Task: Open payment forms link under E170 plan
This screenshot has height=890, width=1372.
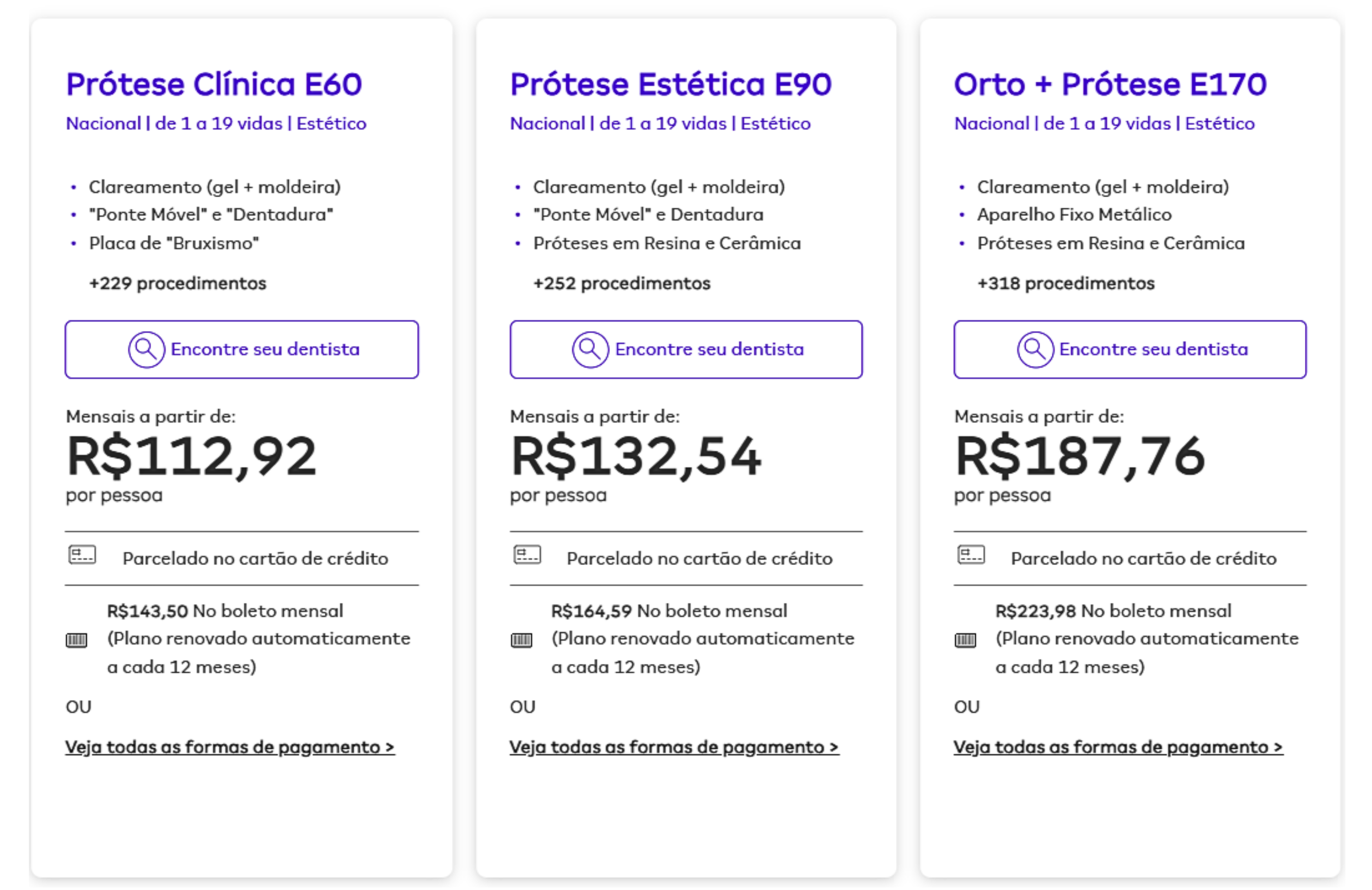Action: 1119,747
